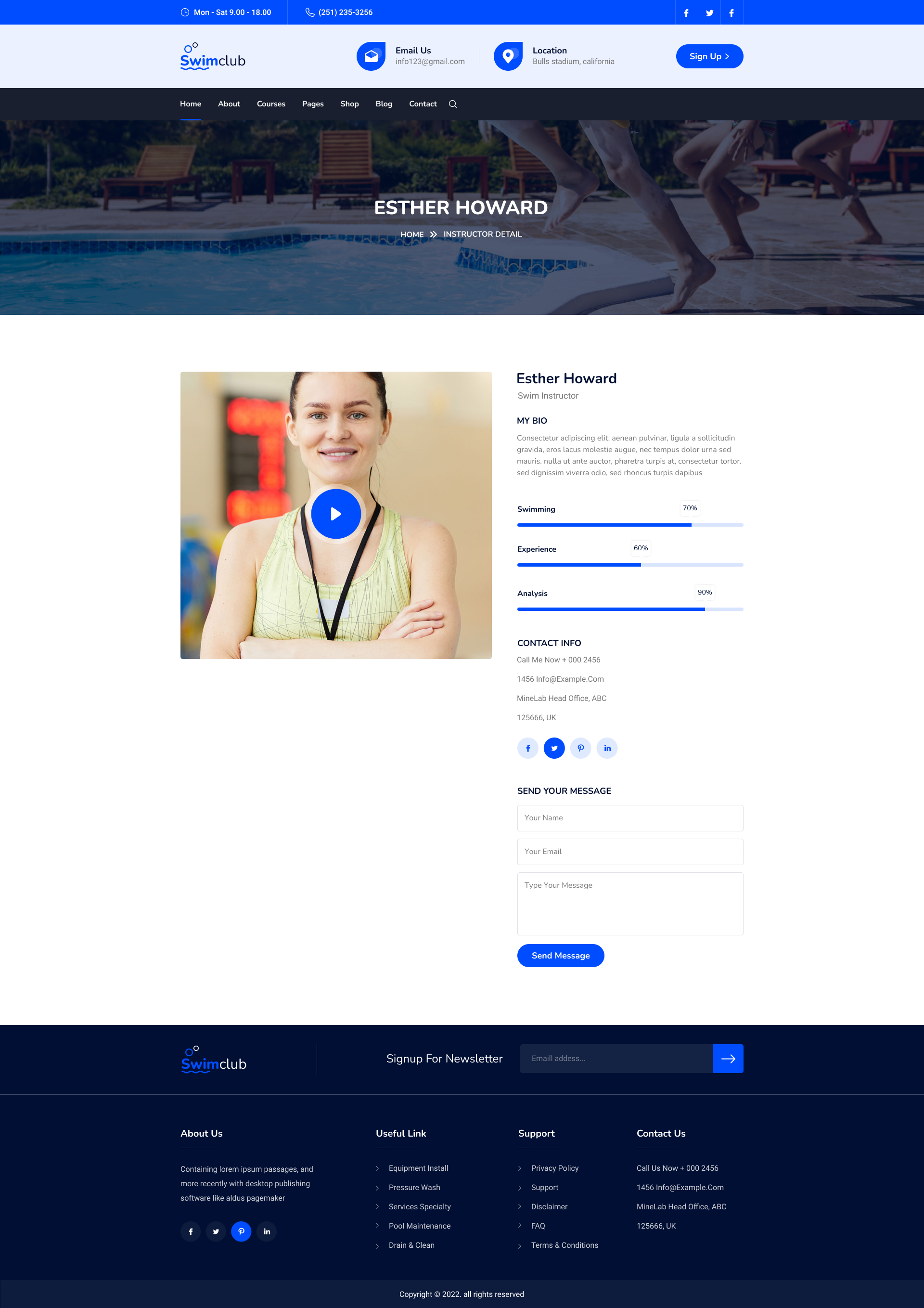Image resolution: width=924 pixels, height=1308 pixels.
Task: Click the Location pin icon
Action: 508,56
